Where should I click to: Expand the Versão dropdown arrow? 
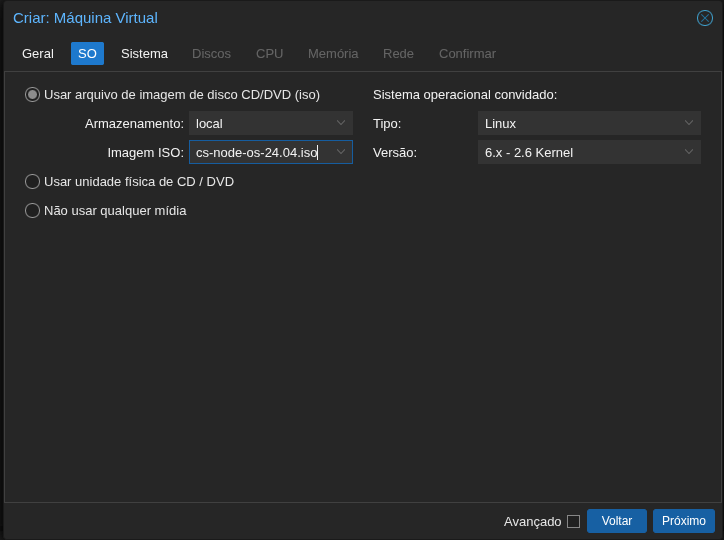(x=689, y=152)
